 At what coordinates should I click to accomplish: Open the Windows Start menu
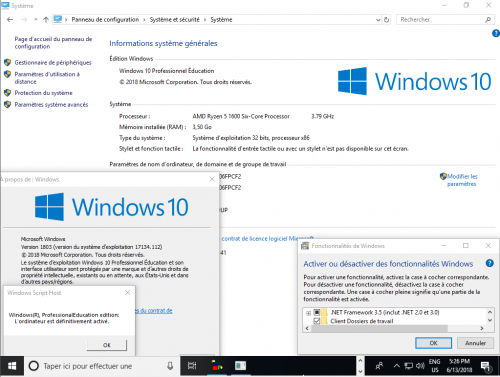(x=12, y=366)
